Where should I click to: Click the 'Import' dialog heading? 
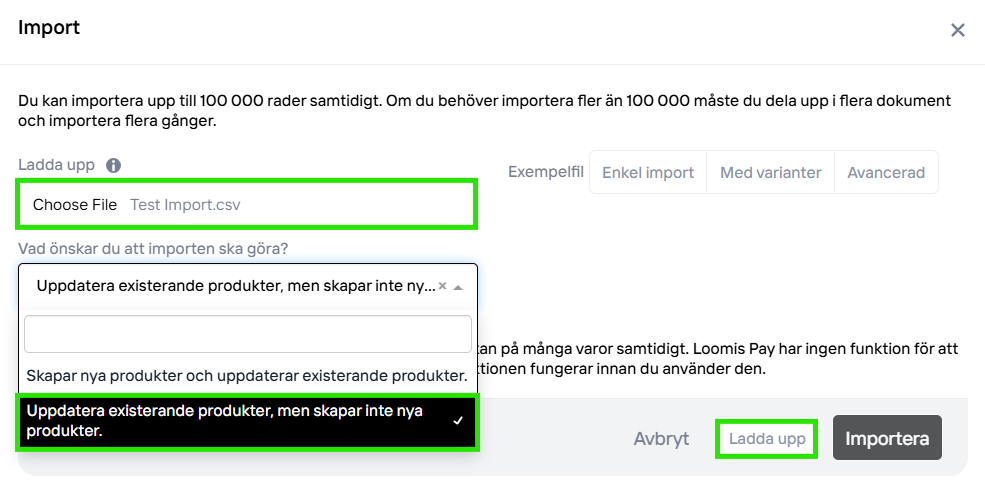(49, 28)
